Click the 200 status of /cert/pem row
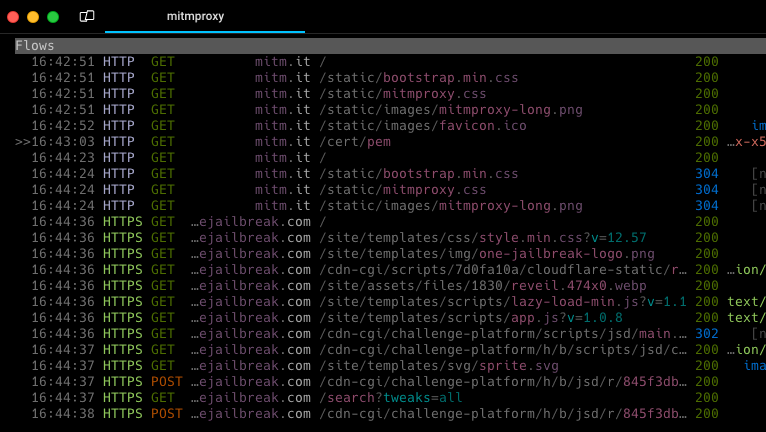The height and width of the screenshot is (432, 766). click(x=707, y=142)
